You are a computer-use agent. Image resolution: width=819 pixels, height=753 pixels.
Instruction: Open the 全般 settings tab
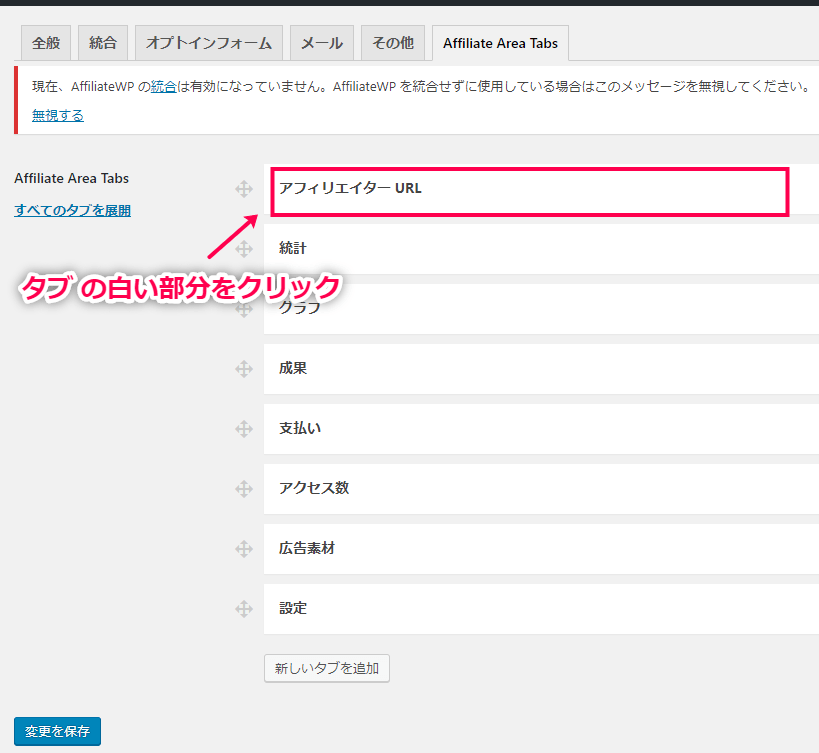click(x=46, y=43)
